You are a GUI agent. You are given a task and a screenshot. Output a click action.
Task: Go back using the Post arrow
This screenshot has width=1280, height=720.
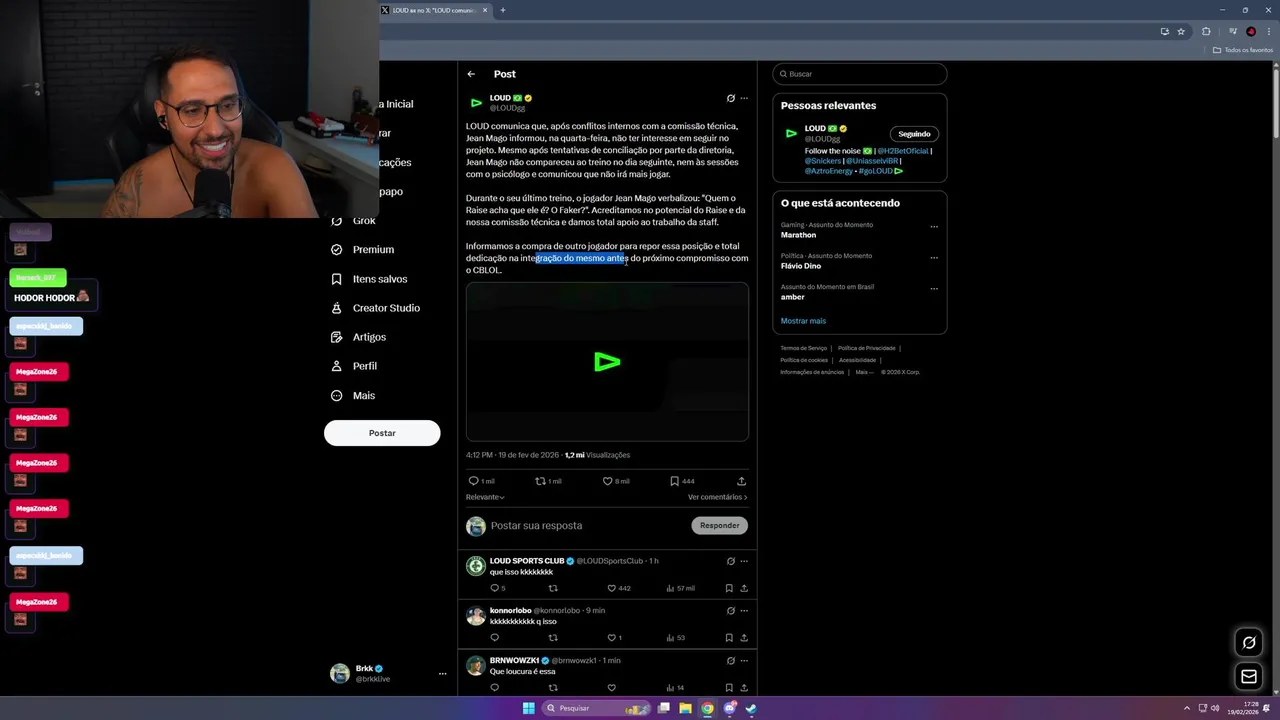point(471,74)
